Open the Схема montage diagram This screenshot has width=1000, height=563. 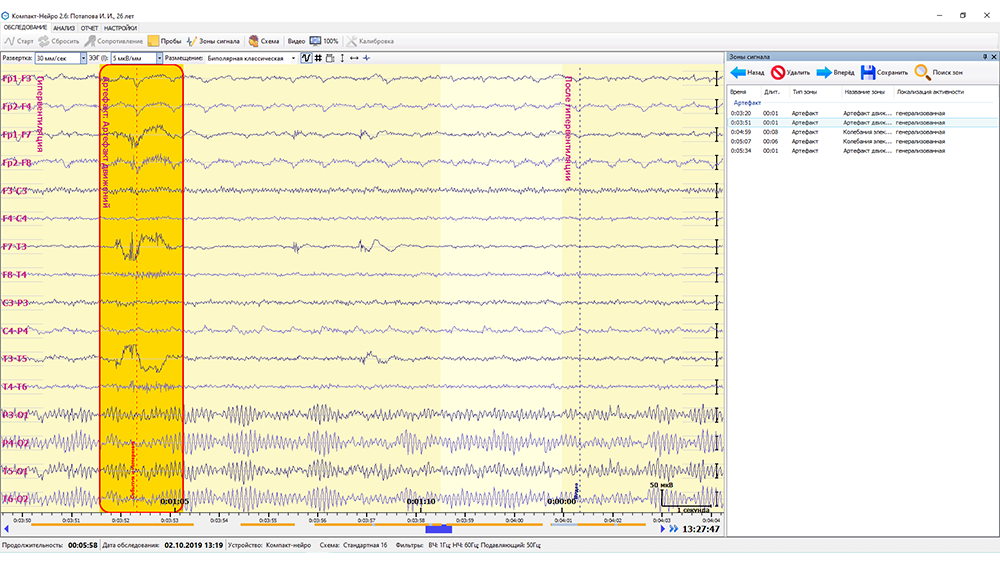[x=264, y=41]
